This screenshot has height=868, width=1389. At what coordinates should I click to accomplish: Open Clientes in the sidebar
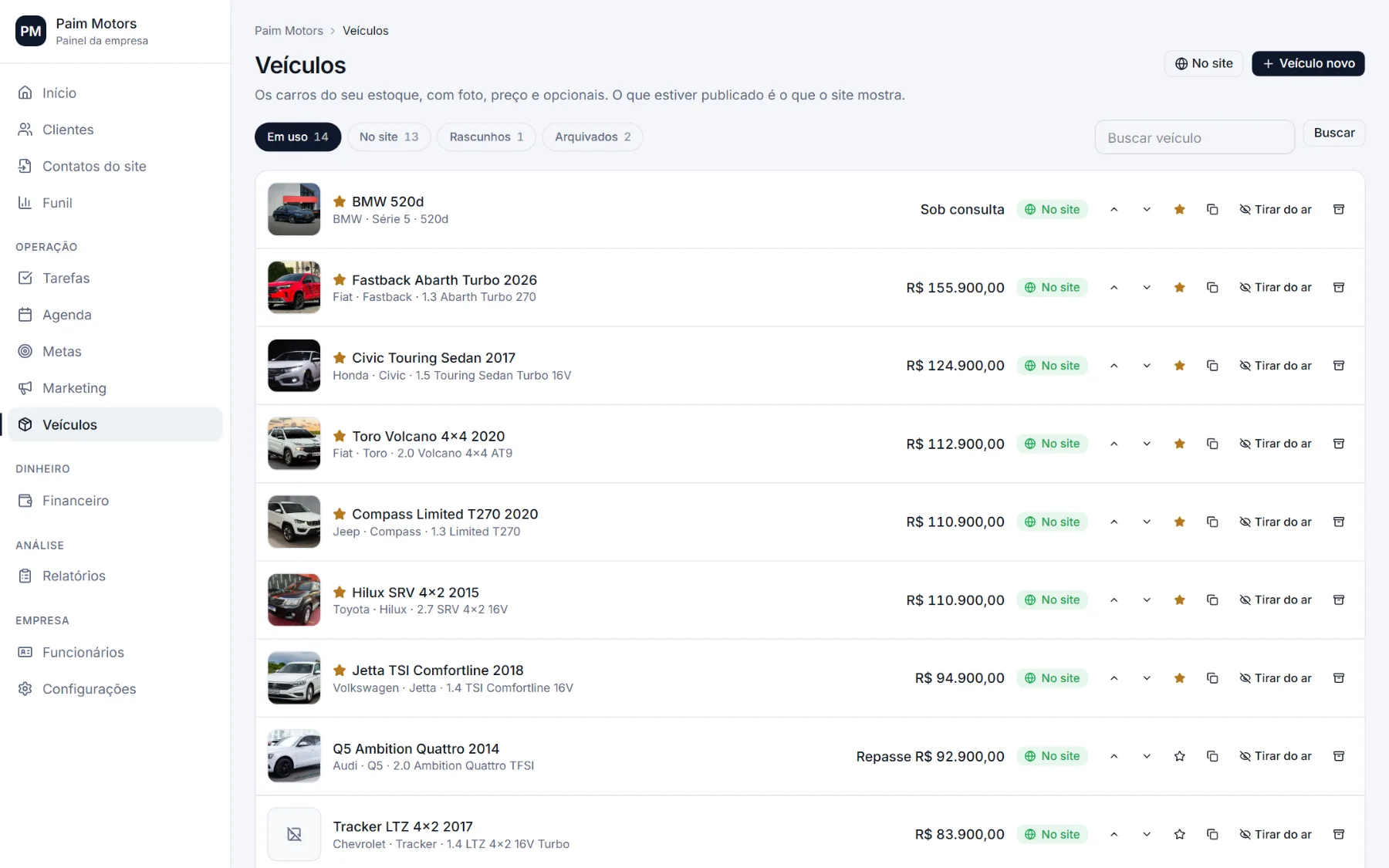(x=116, y=130)
